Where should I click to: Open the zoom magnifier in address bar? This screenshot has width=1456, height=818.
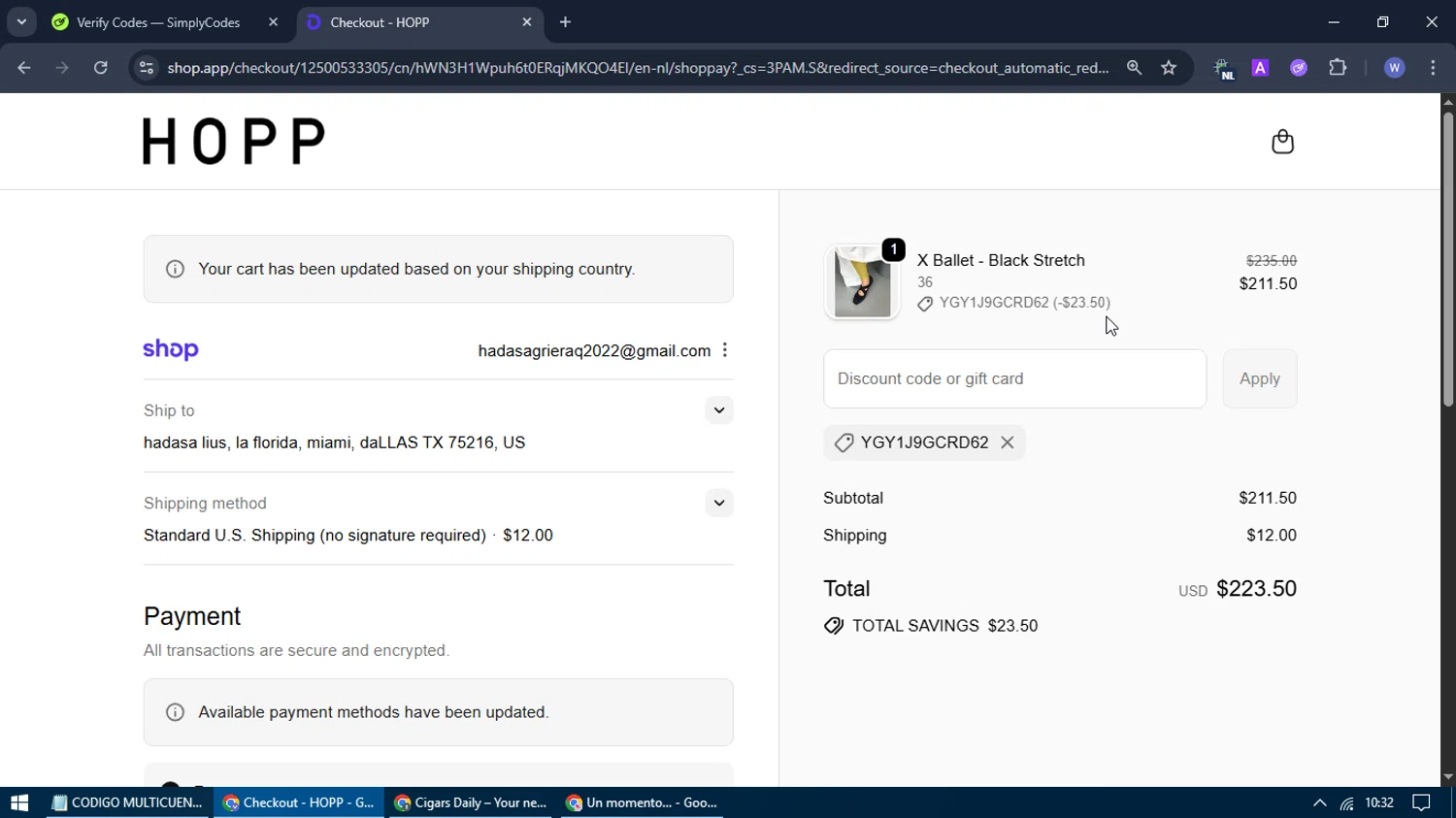[1134, 68]
